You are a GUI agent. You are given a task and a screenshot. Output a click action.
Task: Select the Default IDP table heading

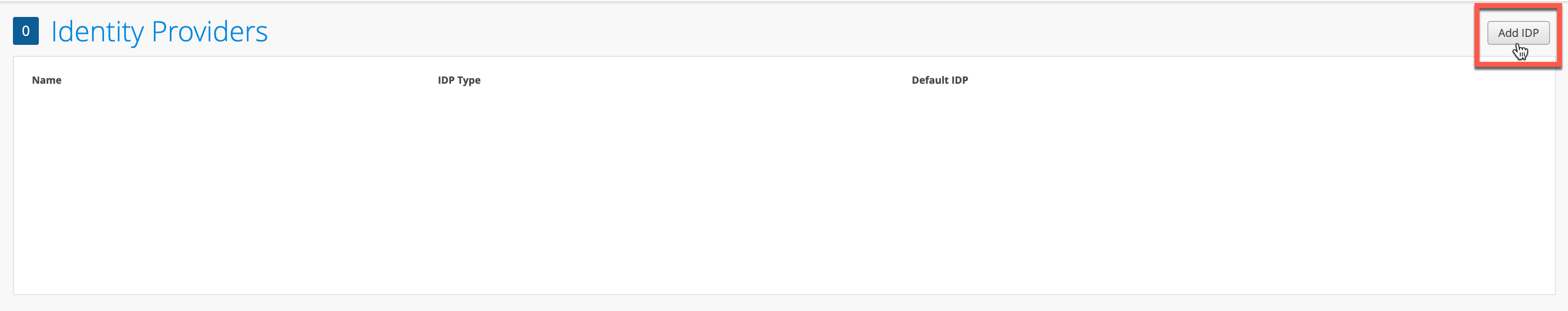939,80
